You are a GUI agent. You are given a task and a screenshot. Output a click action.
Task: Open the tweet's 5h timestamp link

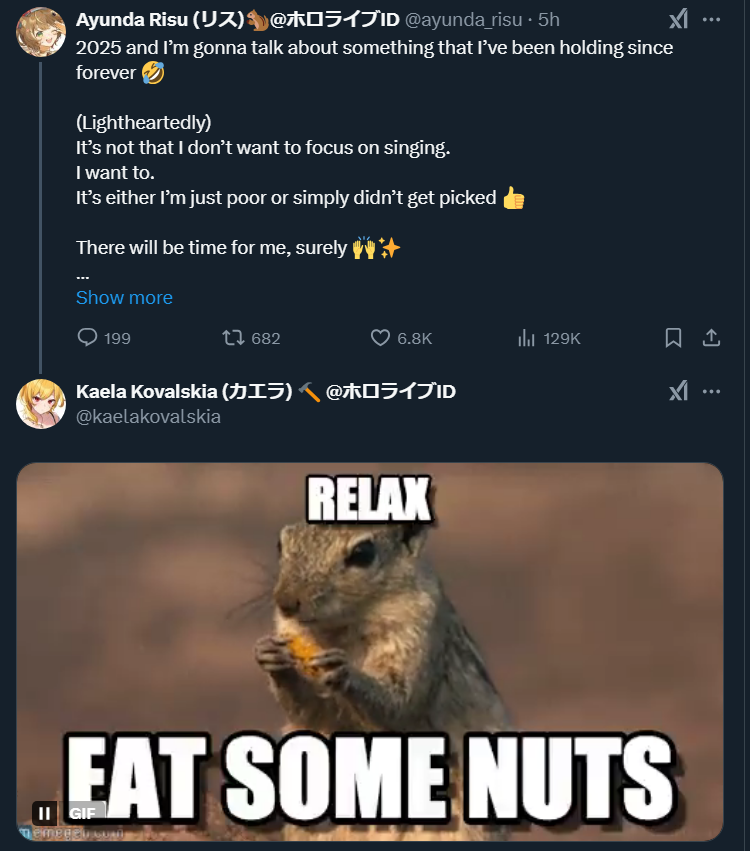(549, 20)
